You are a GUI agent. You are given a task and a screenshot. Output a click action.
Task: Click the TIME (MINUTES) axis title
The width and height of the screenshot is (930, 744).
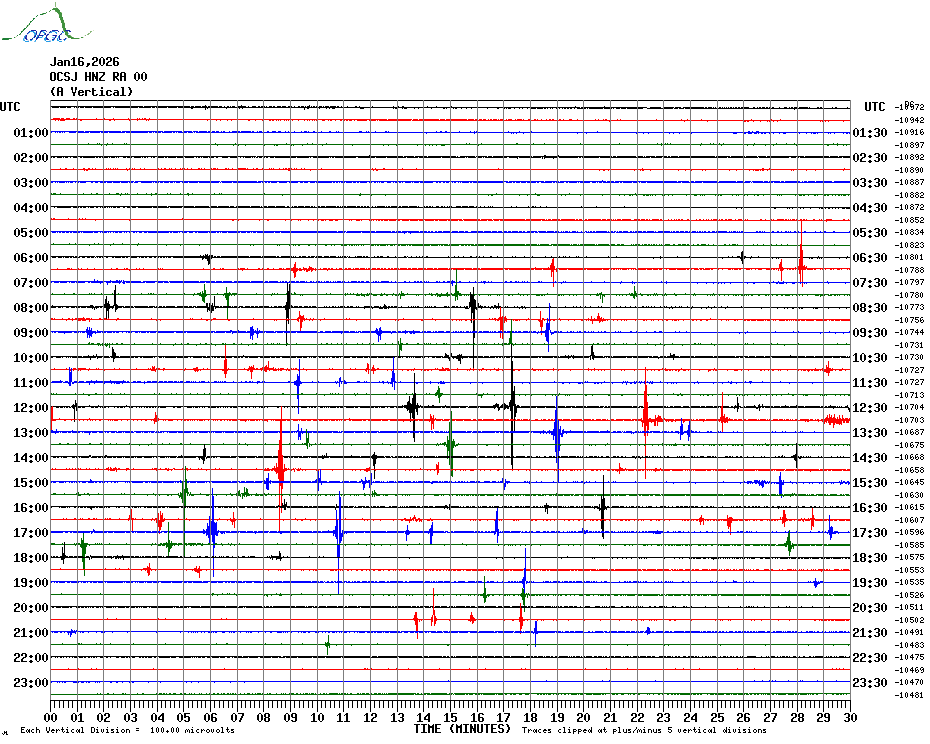click(462, 729)
